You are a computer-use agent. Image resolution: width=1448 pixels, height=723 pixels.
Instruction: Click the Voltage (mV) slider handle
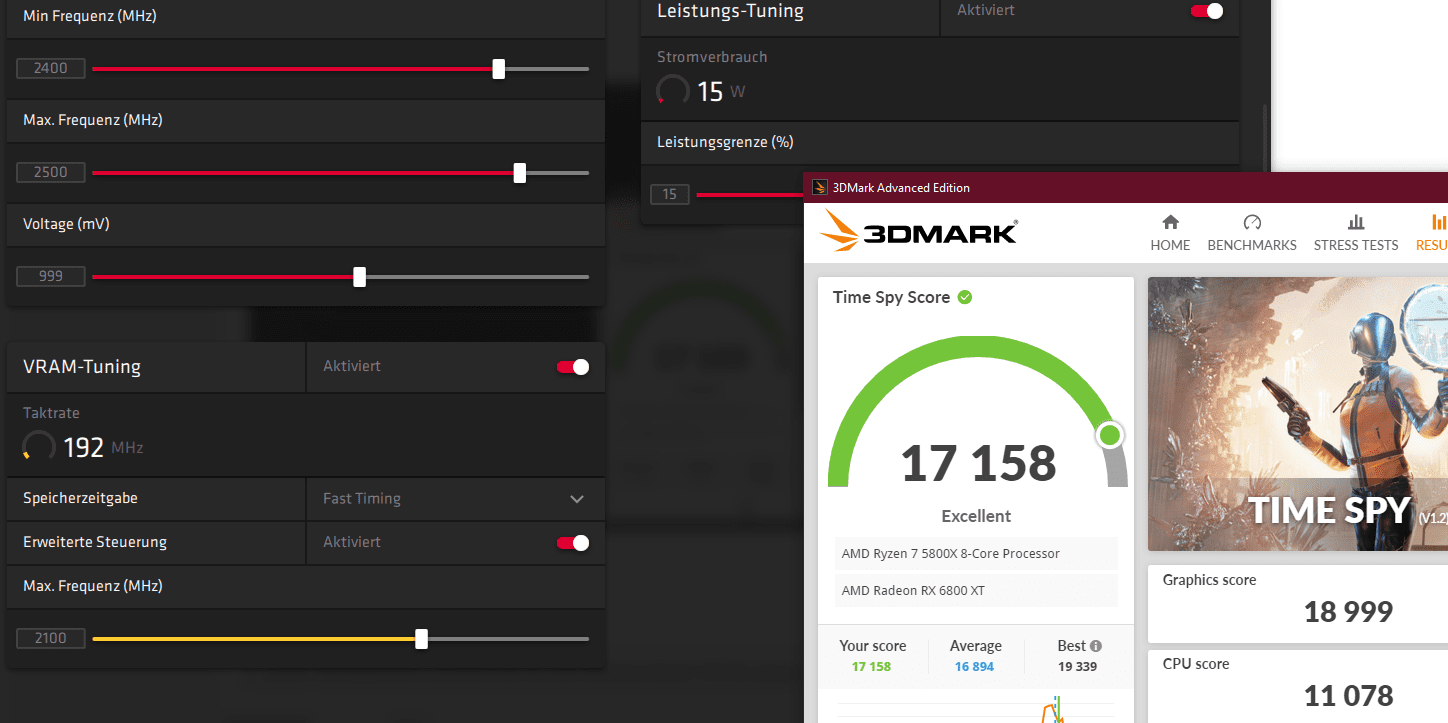click(360, 276)
